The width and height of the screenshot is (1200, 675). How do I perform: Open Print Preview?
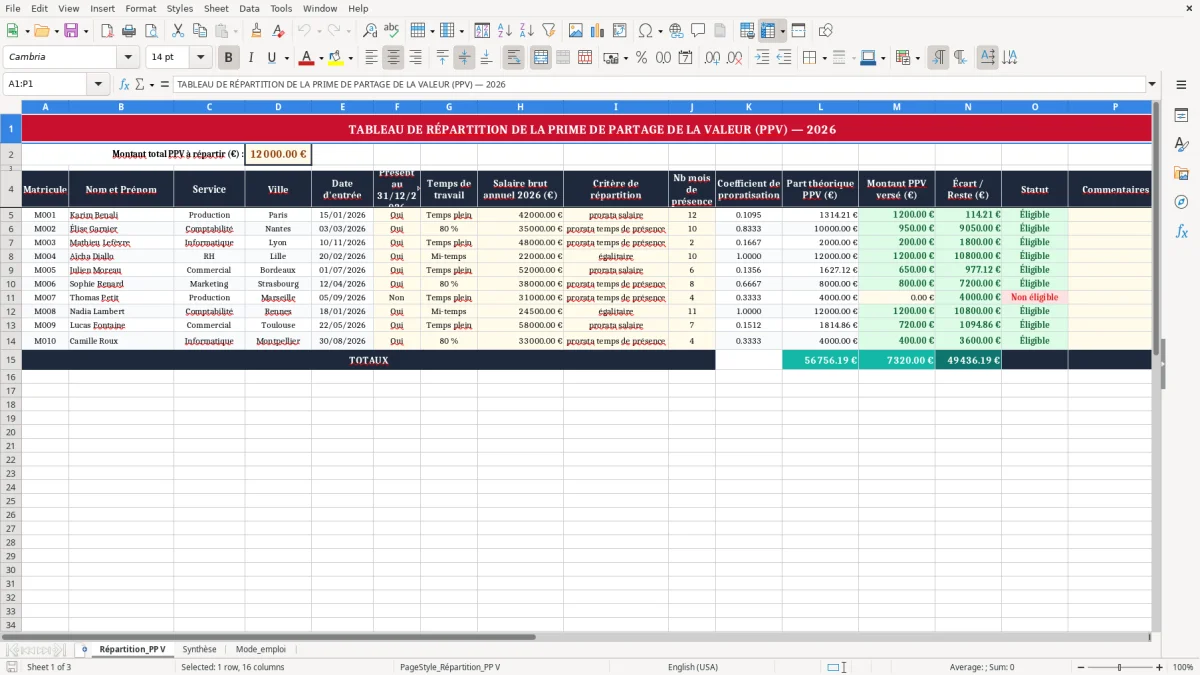[x=151, y=31]
